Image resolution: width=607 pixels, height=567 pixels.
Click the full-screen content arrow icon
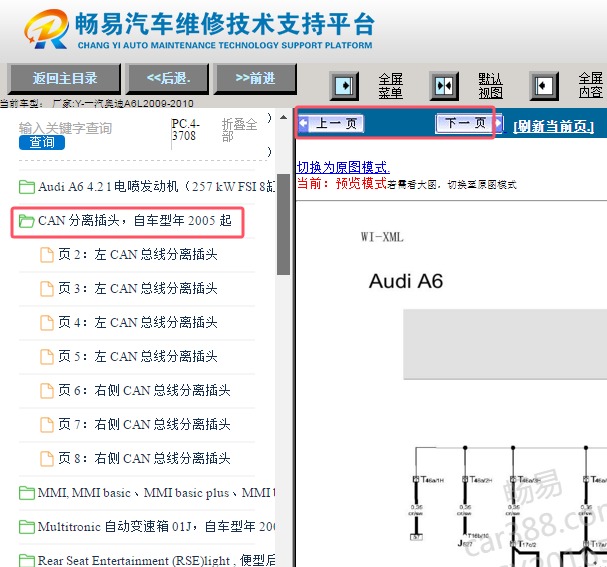(544, 86)
